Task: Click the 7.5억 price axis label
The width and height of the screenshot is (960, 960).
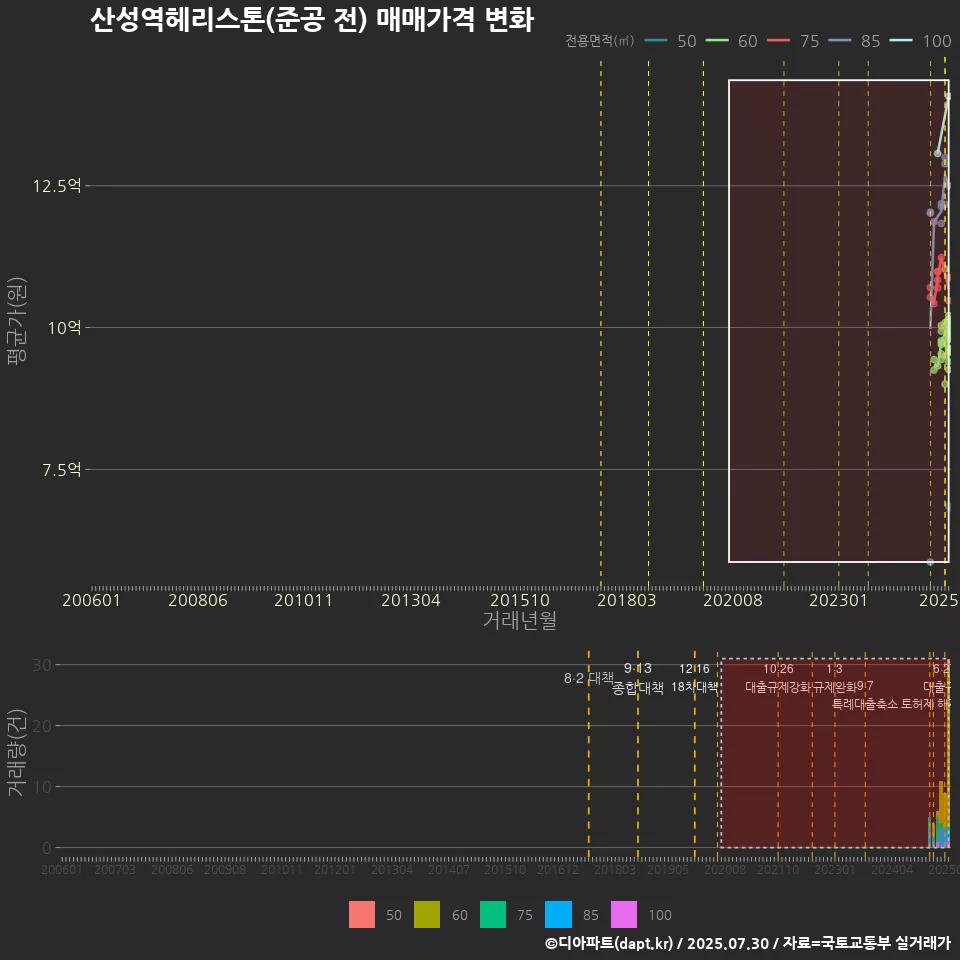Action: [62, 470]
